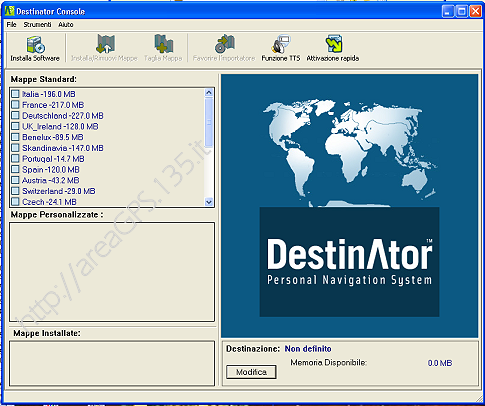
Task: Enable the France map checkbox
Action: (15, 105)
